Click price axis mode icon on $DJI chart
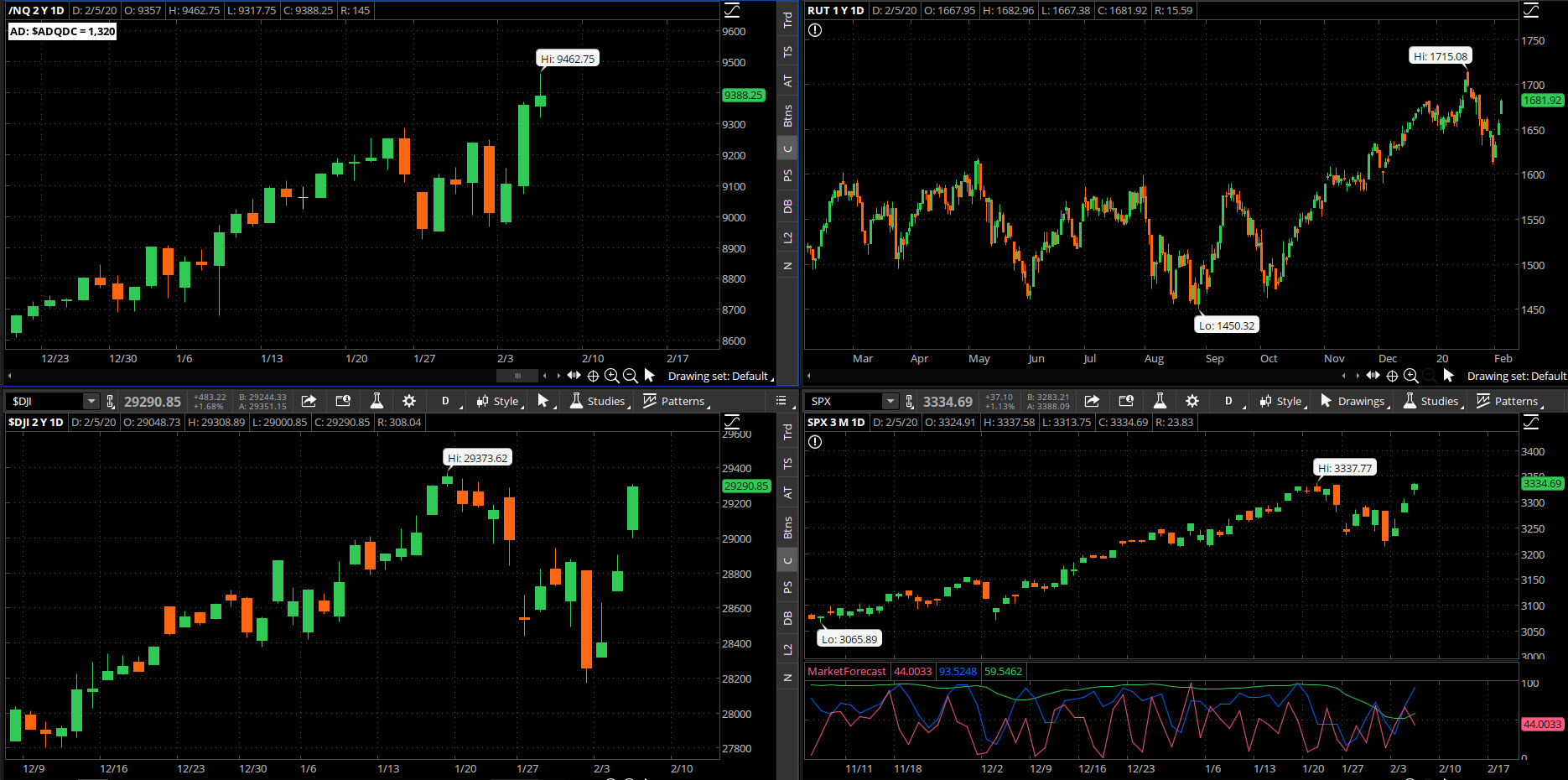This screenshot has width=1568, height=780. (x=732, y=422)
